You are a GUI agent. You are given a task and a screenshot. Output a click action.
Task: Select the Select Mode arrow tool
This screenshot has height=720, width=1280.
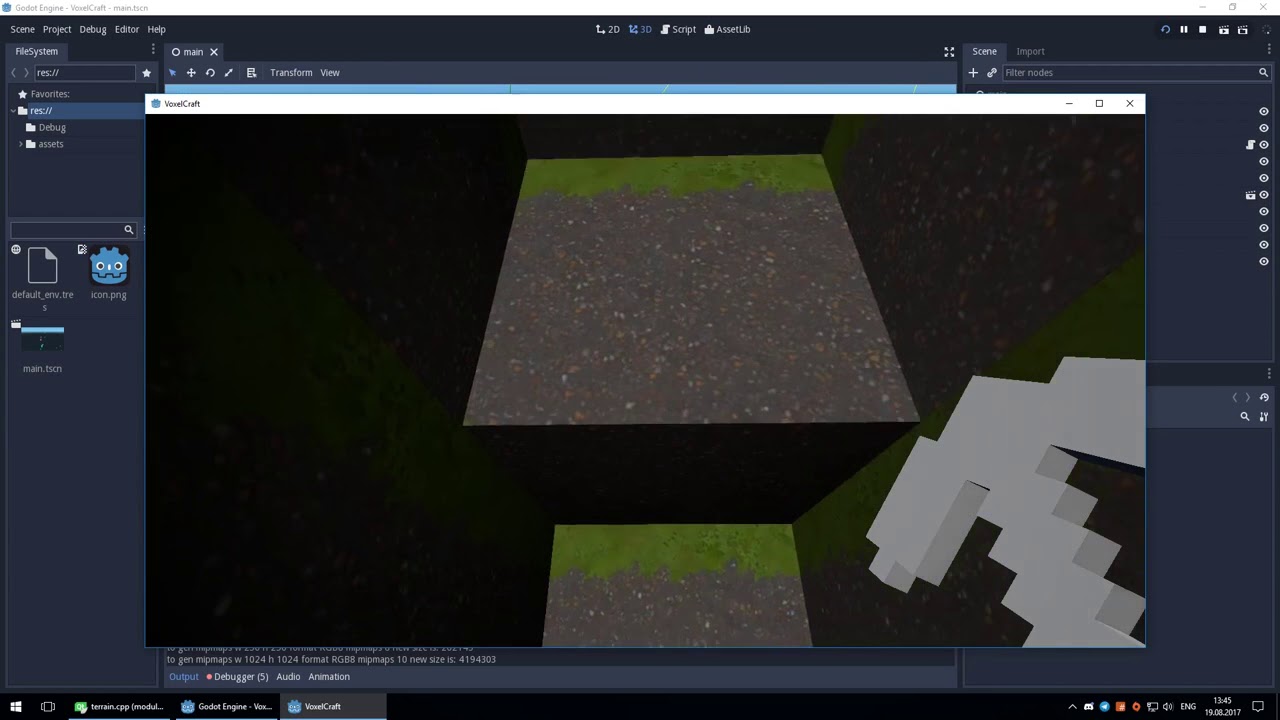(172, 72)
